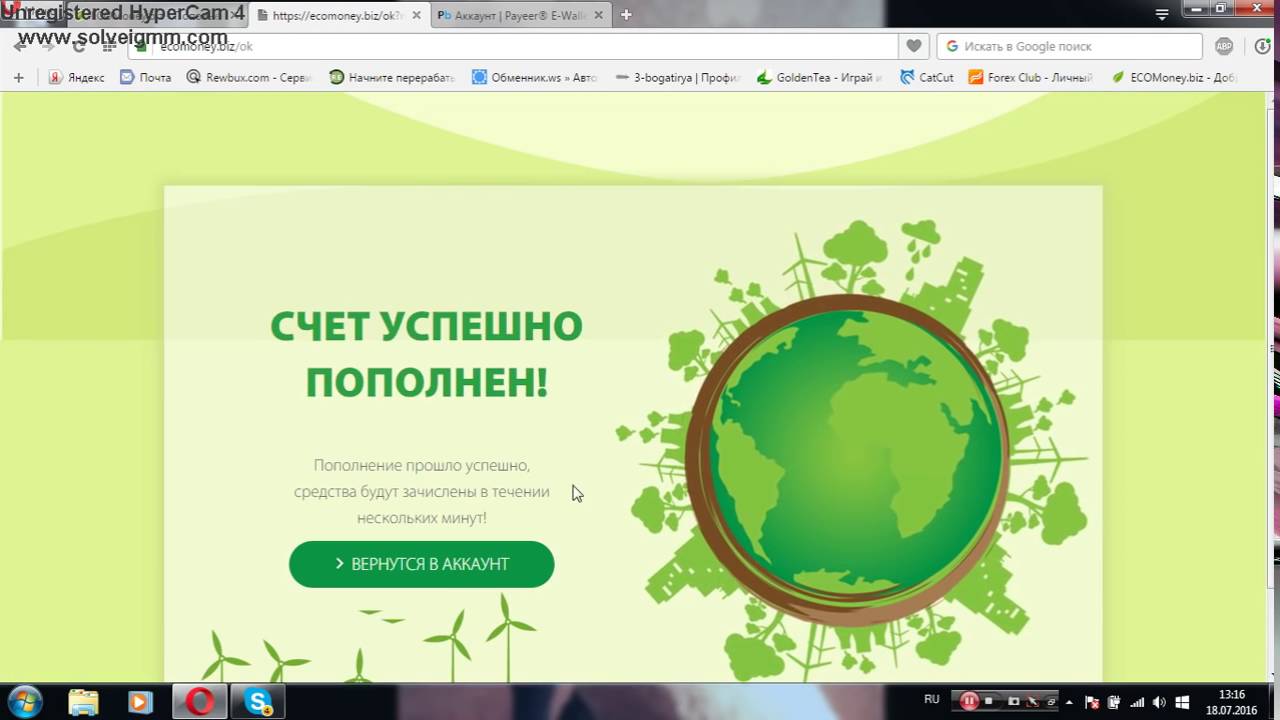Click the add bookmark plus on bookmarks bar

pos(18,77)
